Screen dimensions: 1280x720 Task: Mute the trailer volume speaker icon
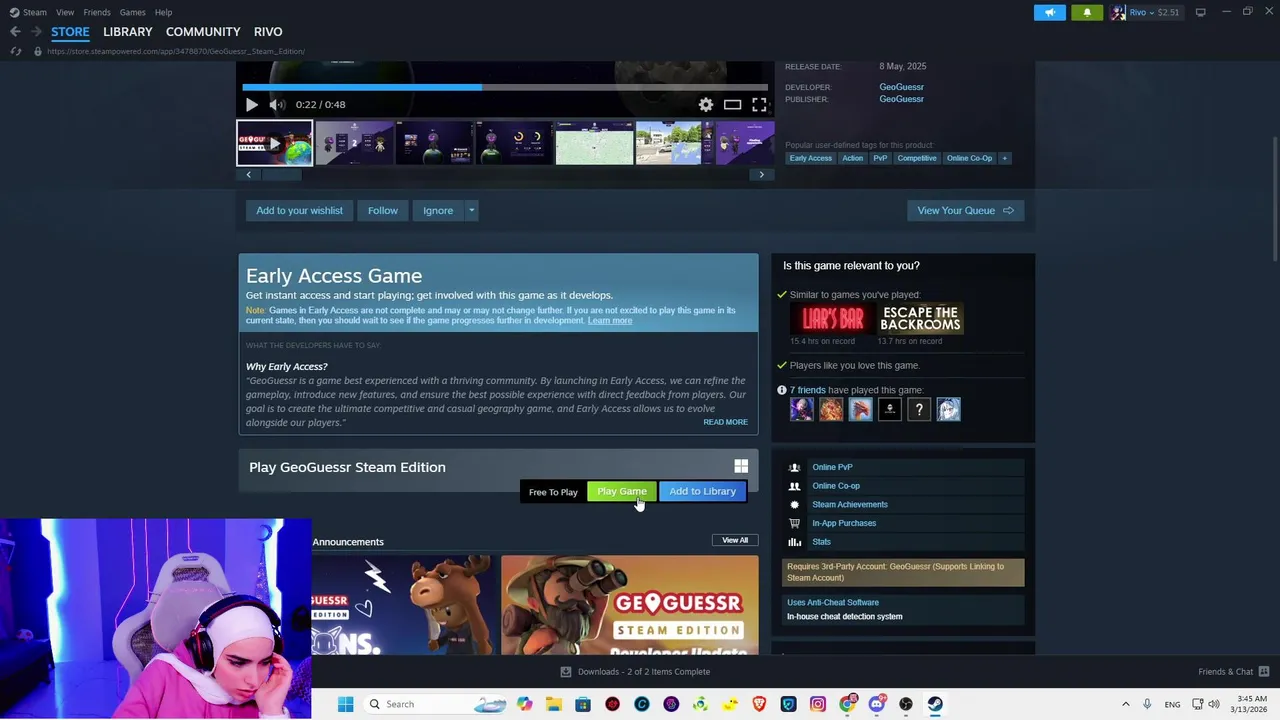(x=277, y=105)
